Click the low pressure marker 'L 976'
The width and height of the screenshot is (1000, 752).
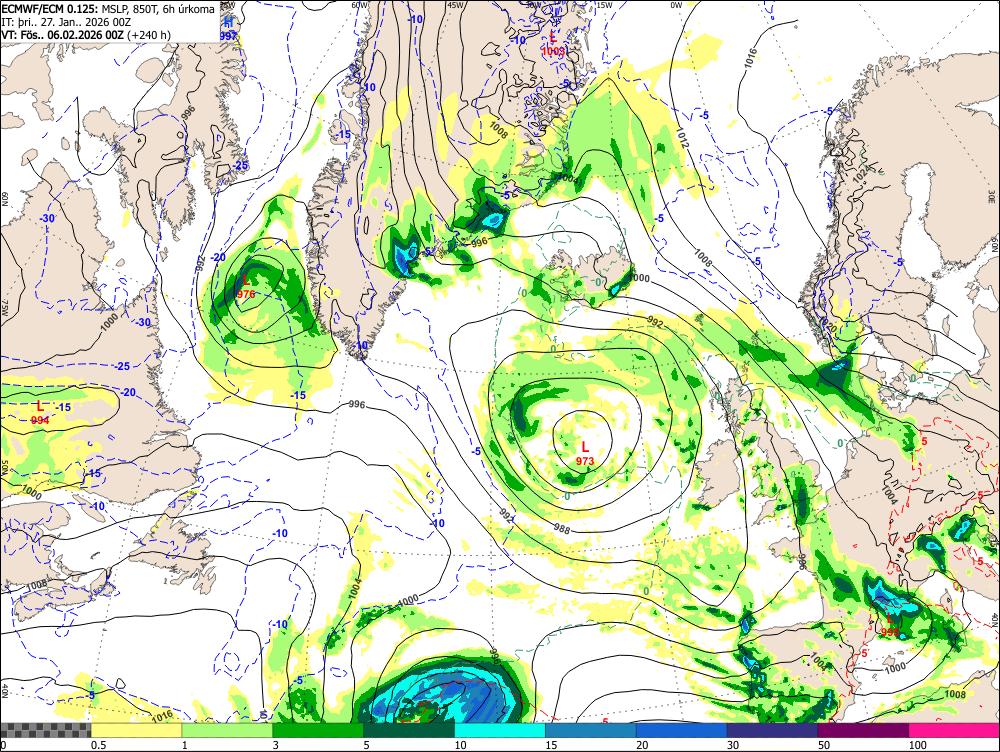coord(246,287)
